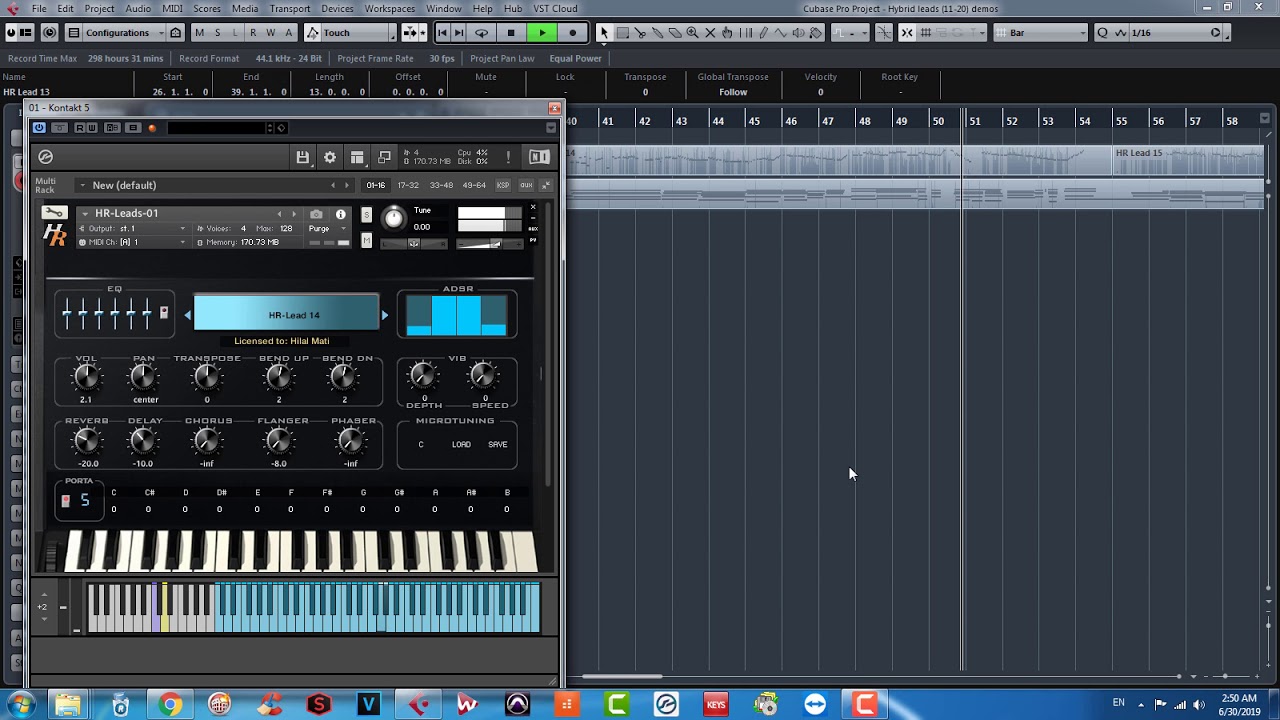The width and height of the screenshot is (1280, 720).
Task: Open Kontakt workspace layout menu
Action: tap(357, 157)
